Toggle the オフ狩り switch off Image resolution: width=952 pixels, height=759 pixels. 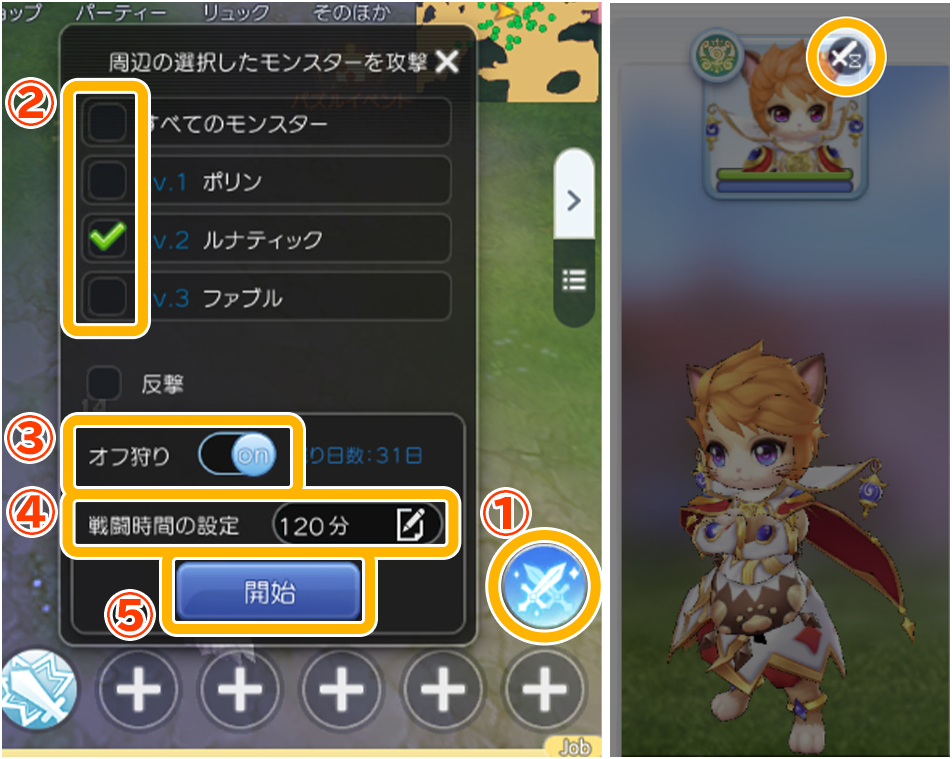pyautogui.click(x=237, y=455)
